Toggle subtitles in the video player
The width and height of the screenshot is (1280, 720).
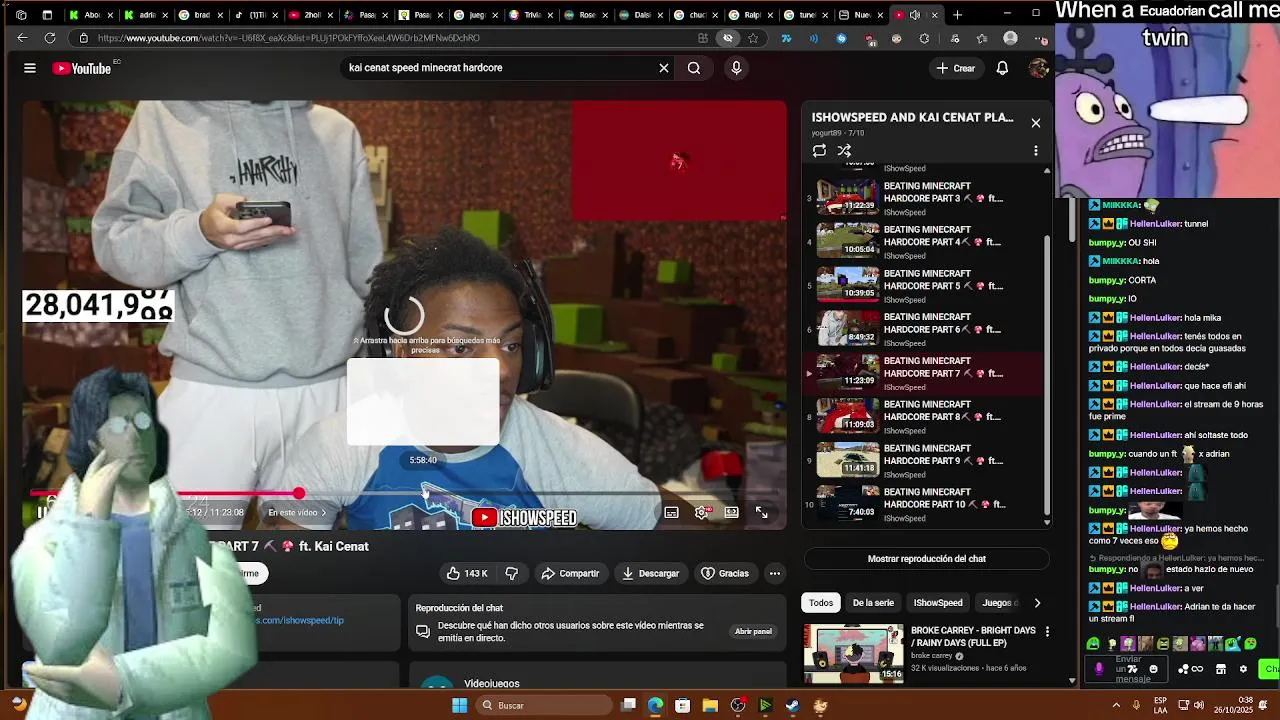(671, 512)
